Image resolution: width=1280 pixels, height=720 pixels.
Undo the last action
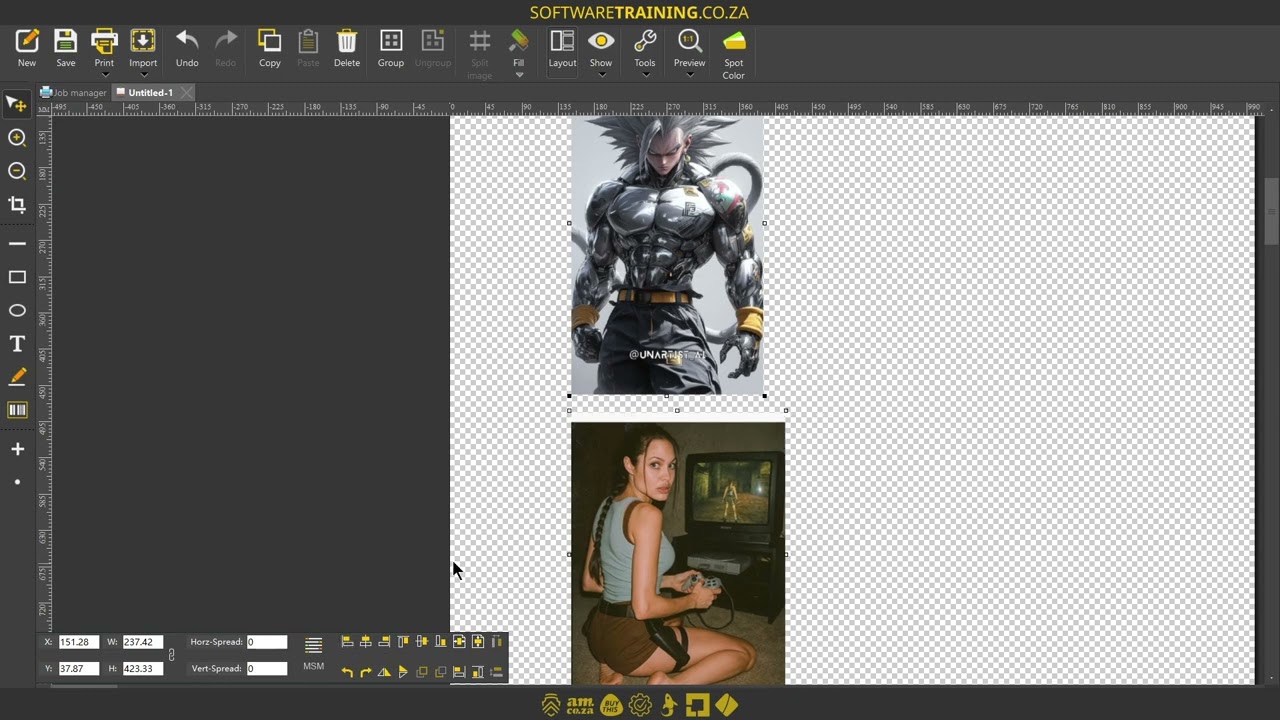187,48
